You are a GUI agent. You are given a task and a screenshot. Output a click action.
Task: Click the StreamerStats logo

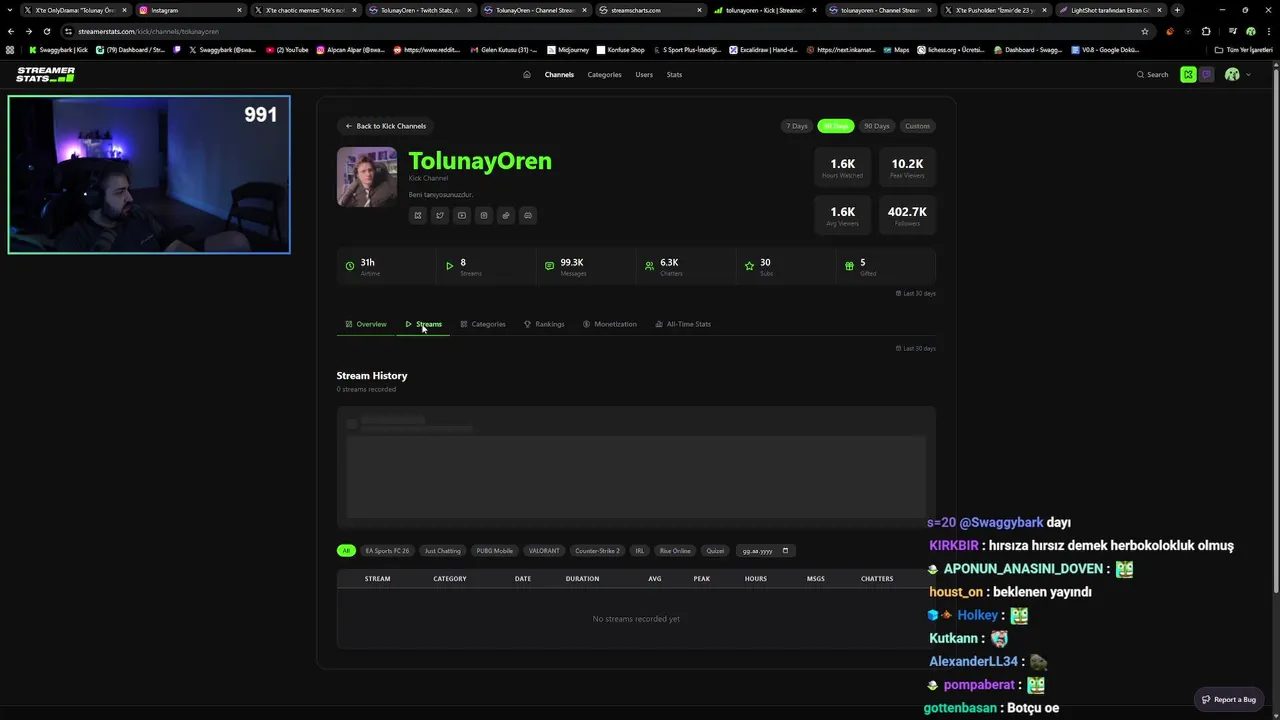(46, 74)
